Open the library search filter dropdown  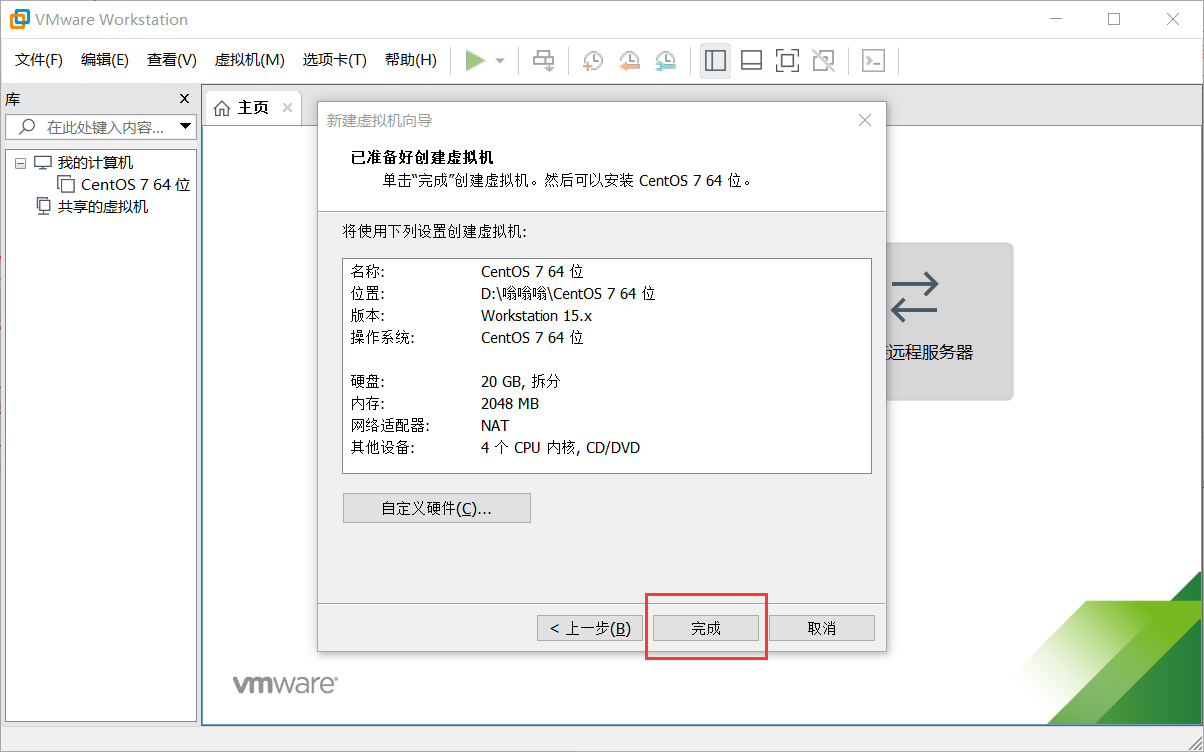[x=186, y=127]
